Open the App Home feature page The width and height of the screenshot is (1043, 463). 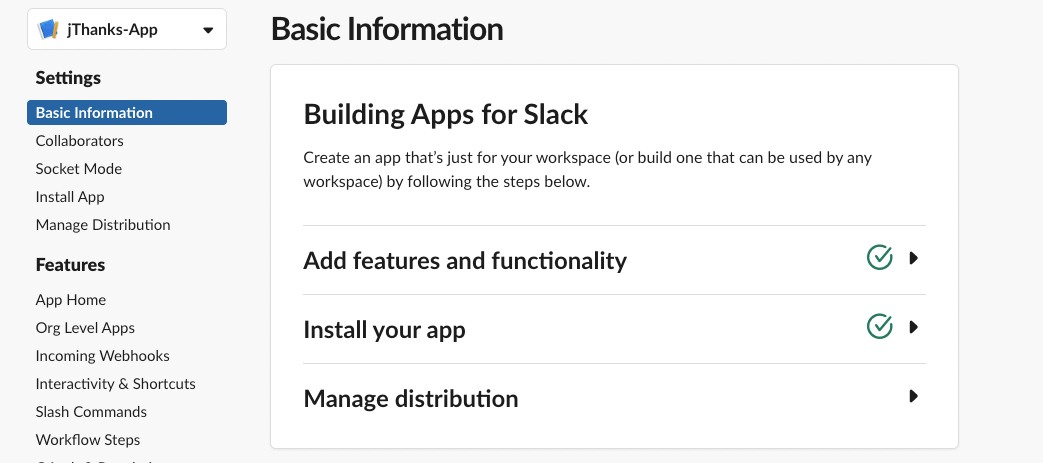(71, 300)
